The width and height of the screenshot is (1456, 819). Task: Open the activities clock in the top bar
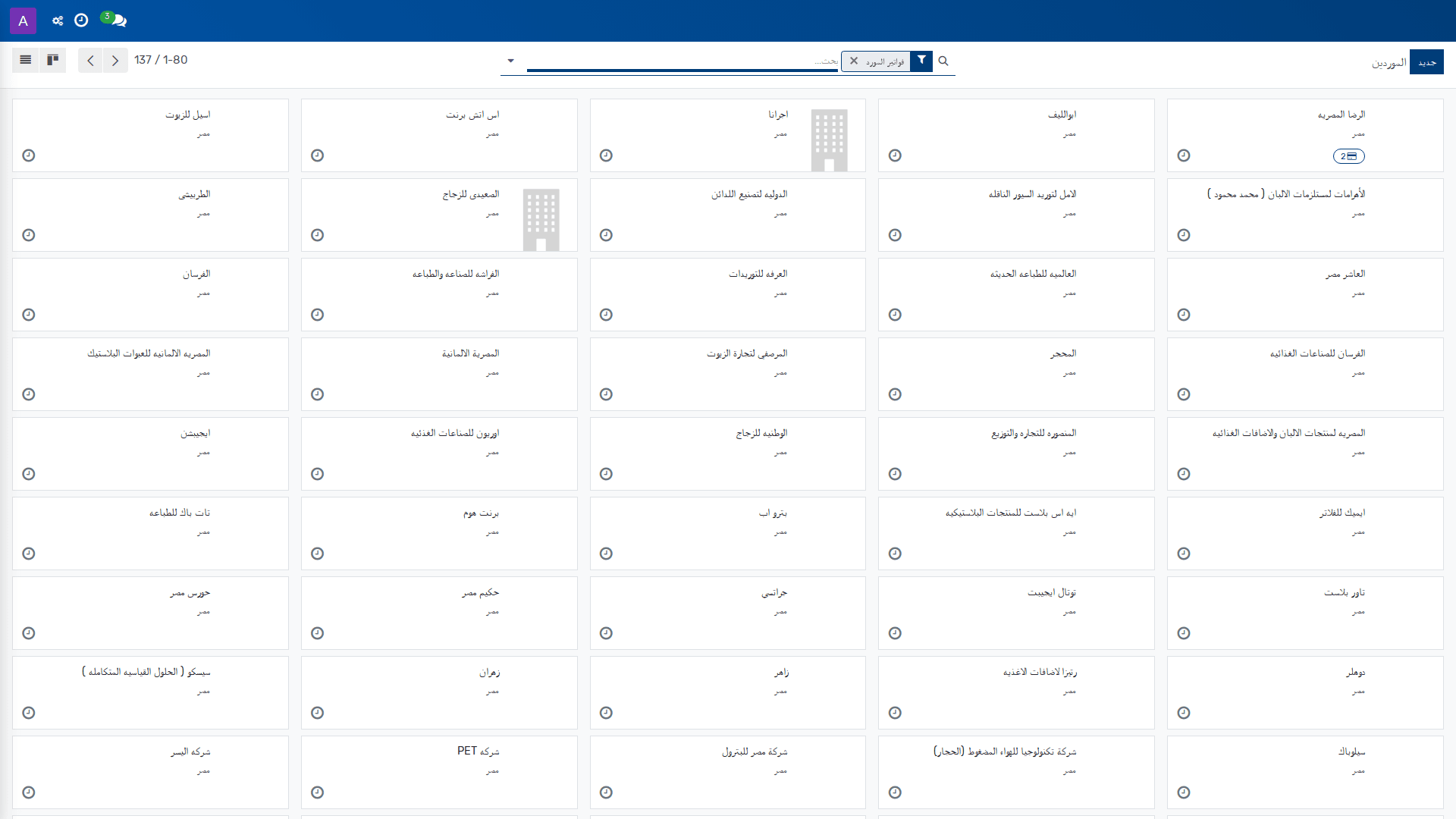(x=81, y=20)
